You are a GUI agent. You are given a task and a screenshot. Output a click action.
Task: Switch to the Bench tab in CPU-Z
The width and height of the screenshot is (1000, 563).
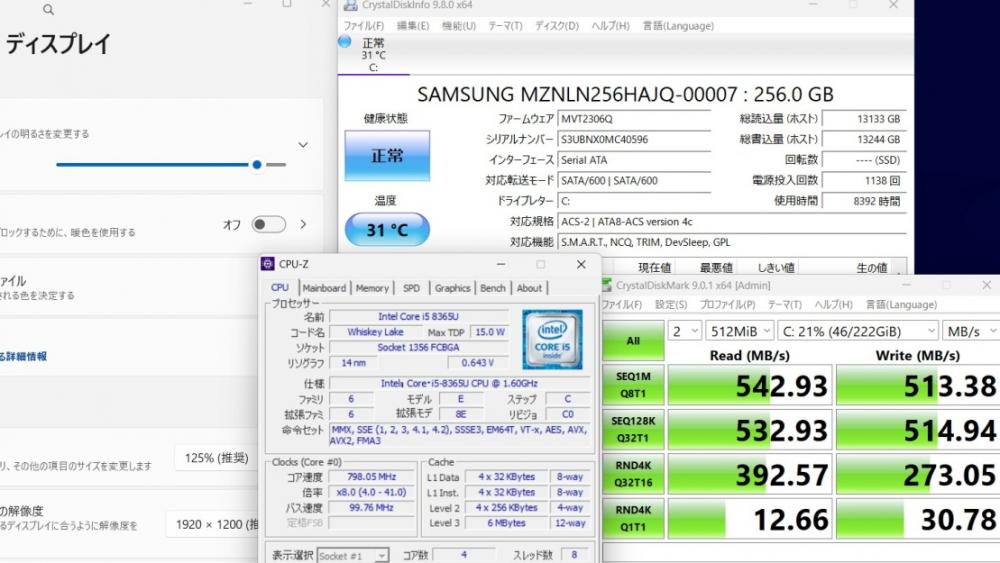492,288
